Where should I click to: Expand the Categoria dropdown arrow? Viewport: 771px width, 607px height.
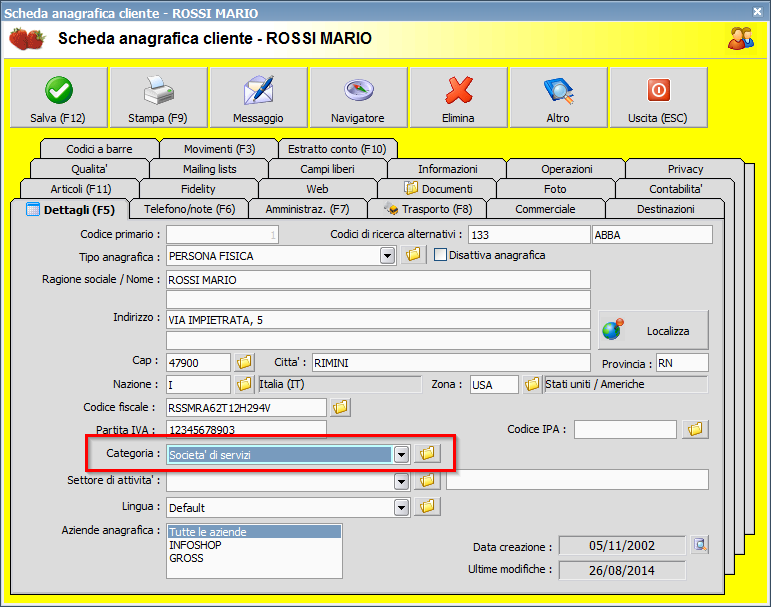pyautogui.click(x=402, y=455)
